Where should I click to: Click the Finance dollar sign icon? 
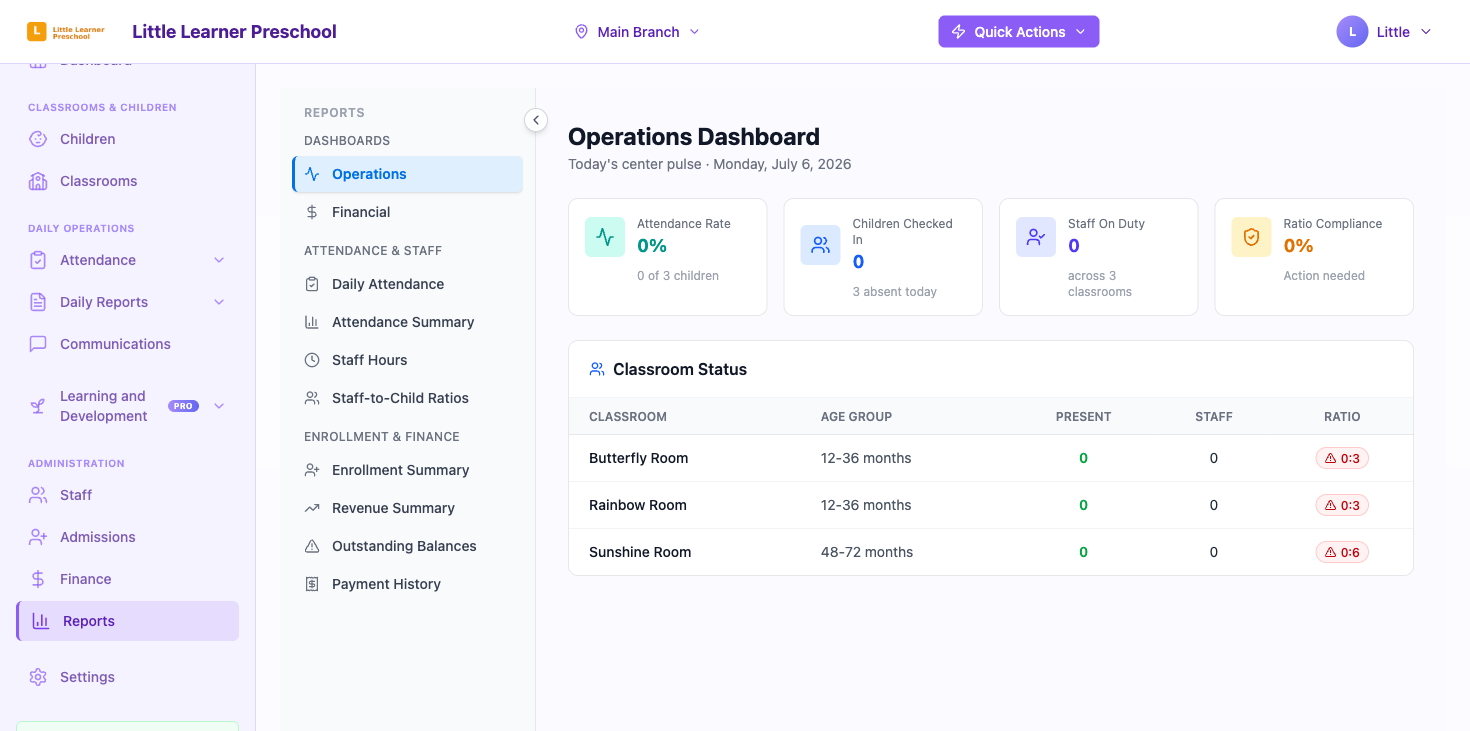pyautogui.click(x=38, y=579)
